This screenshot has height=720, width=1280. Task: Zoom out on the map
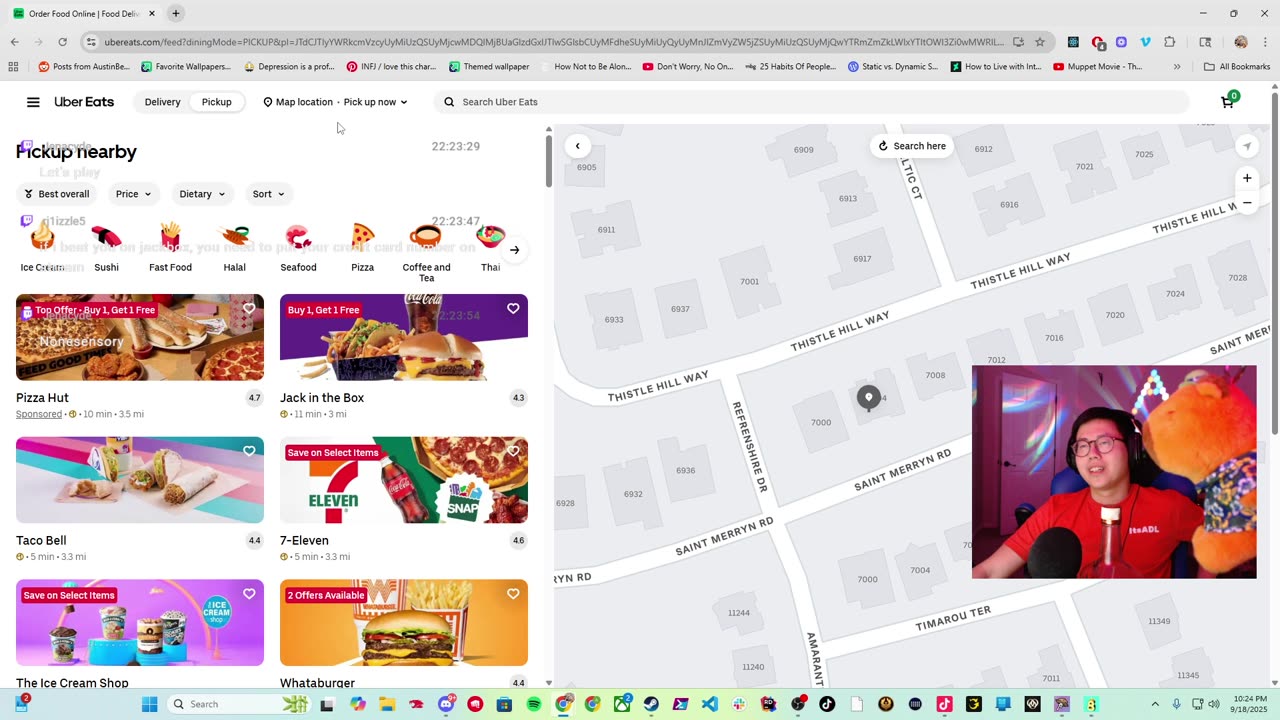1247,202
